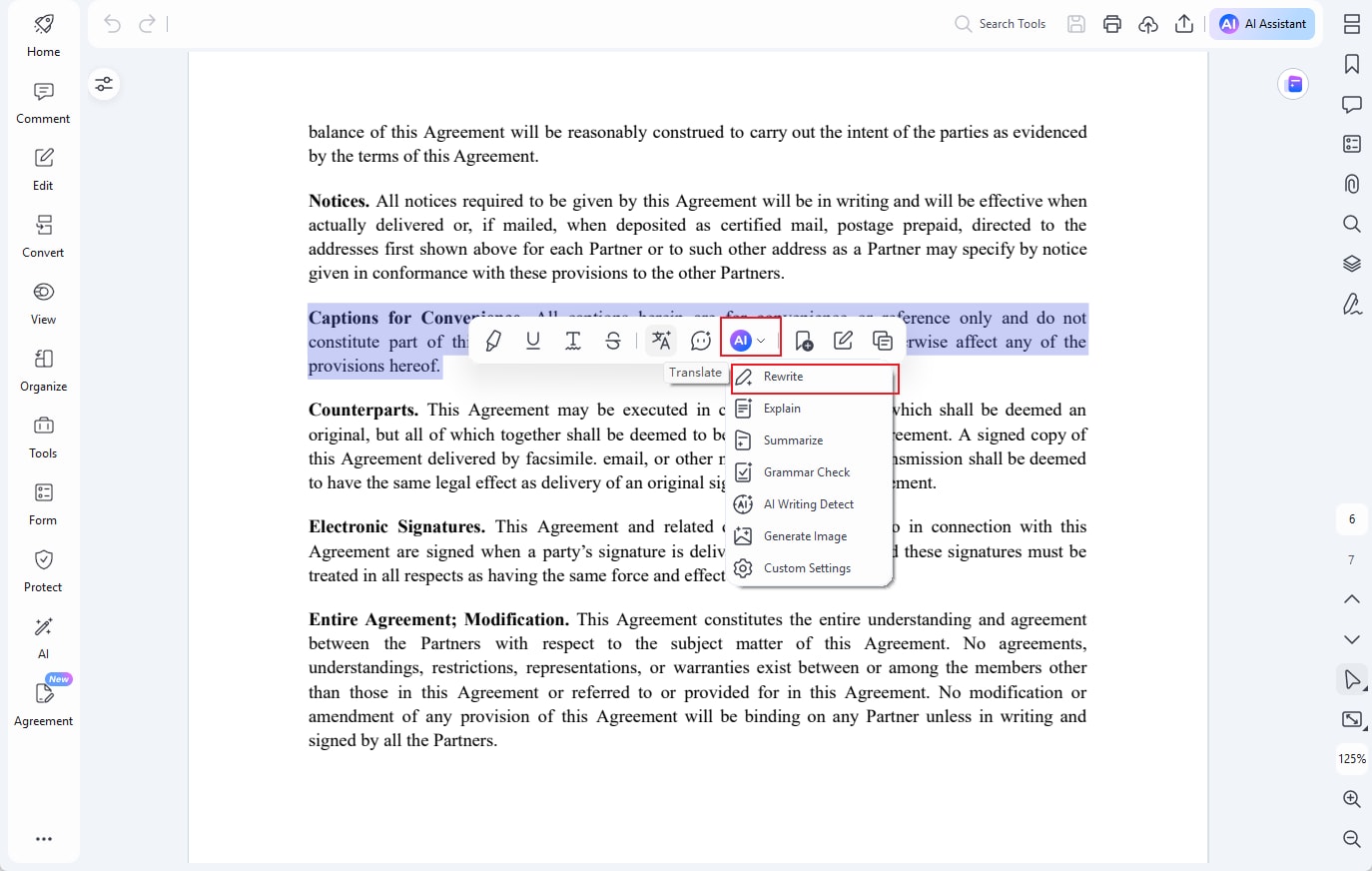Print the document
The width and height of the screenshot is (1372, 871).
tap(1112, 24)
